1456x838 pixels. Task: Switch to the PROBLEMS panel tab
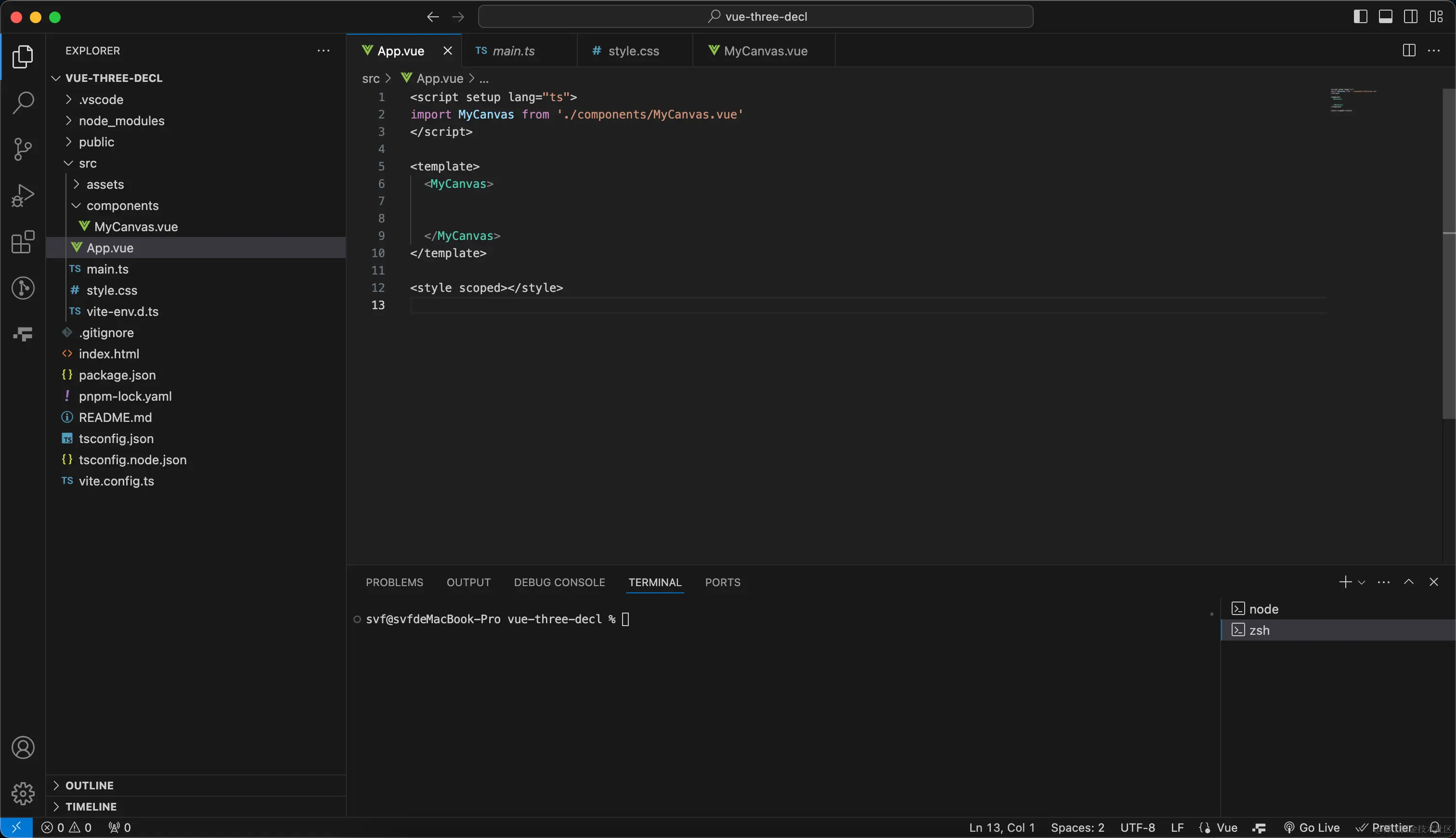(394, 582)
